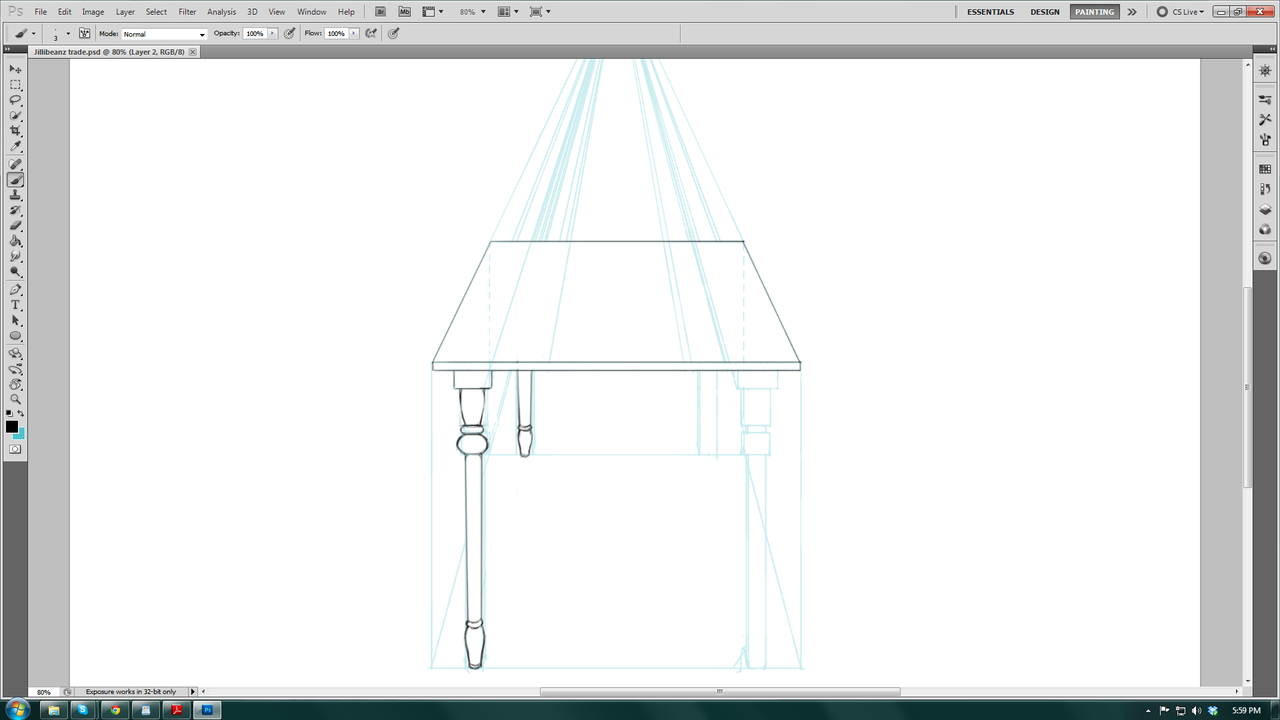Open the Image menu
1280x720 pixels.
93,12
